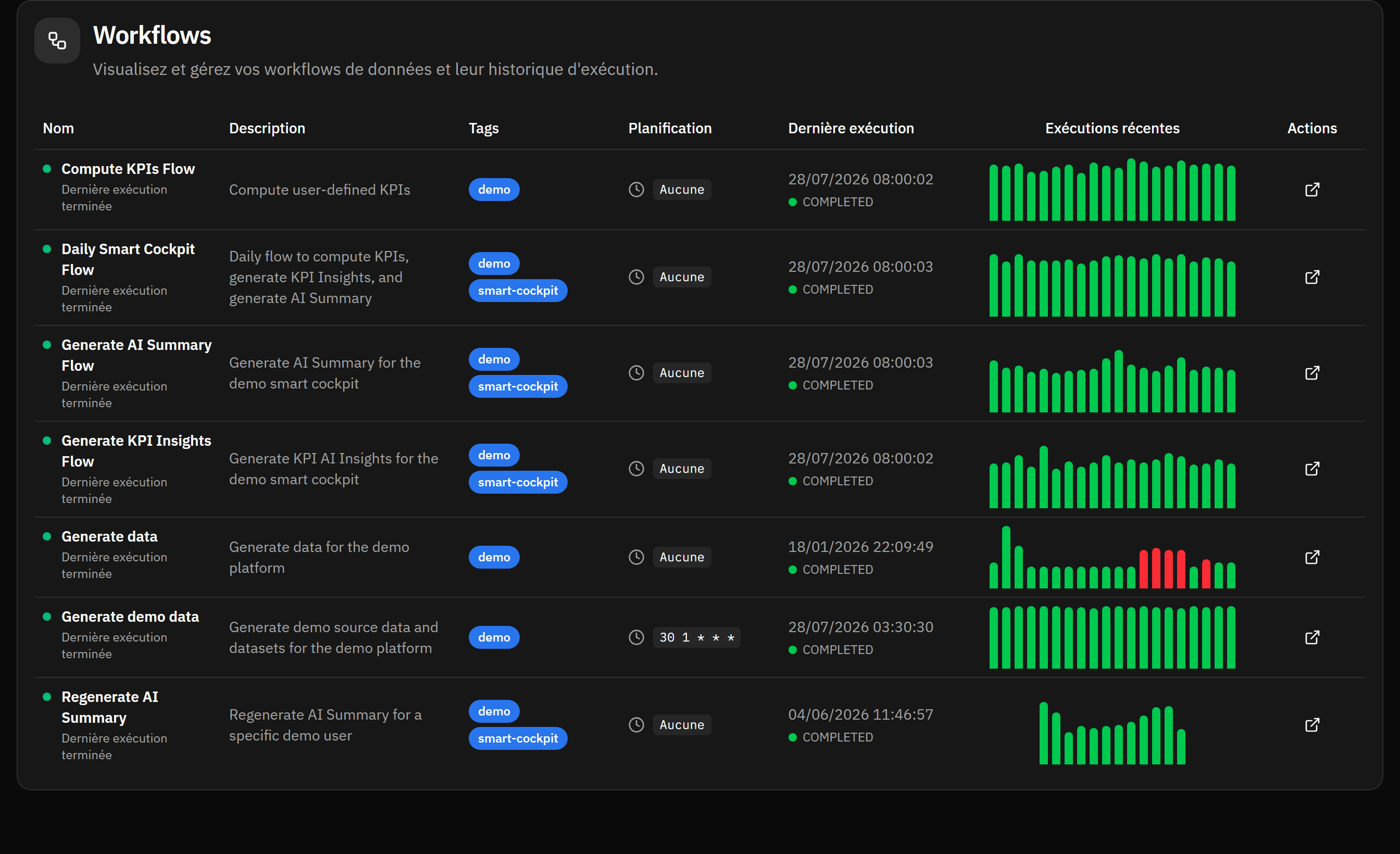This screenshot has width=1400, height=854.
Task: Click the Exécutions récentes column header
Action: (x=1112, y=128)
